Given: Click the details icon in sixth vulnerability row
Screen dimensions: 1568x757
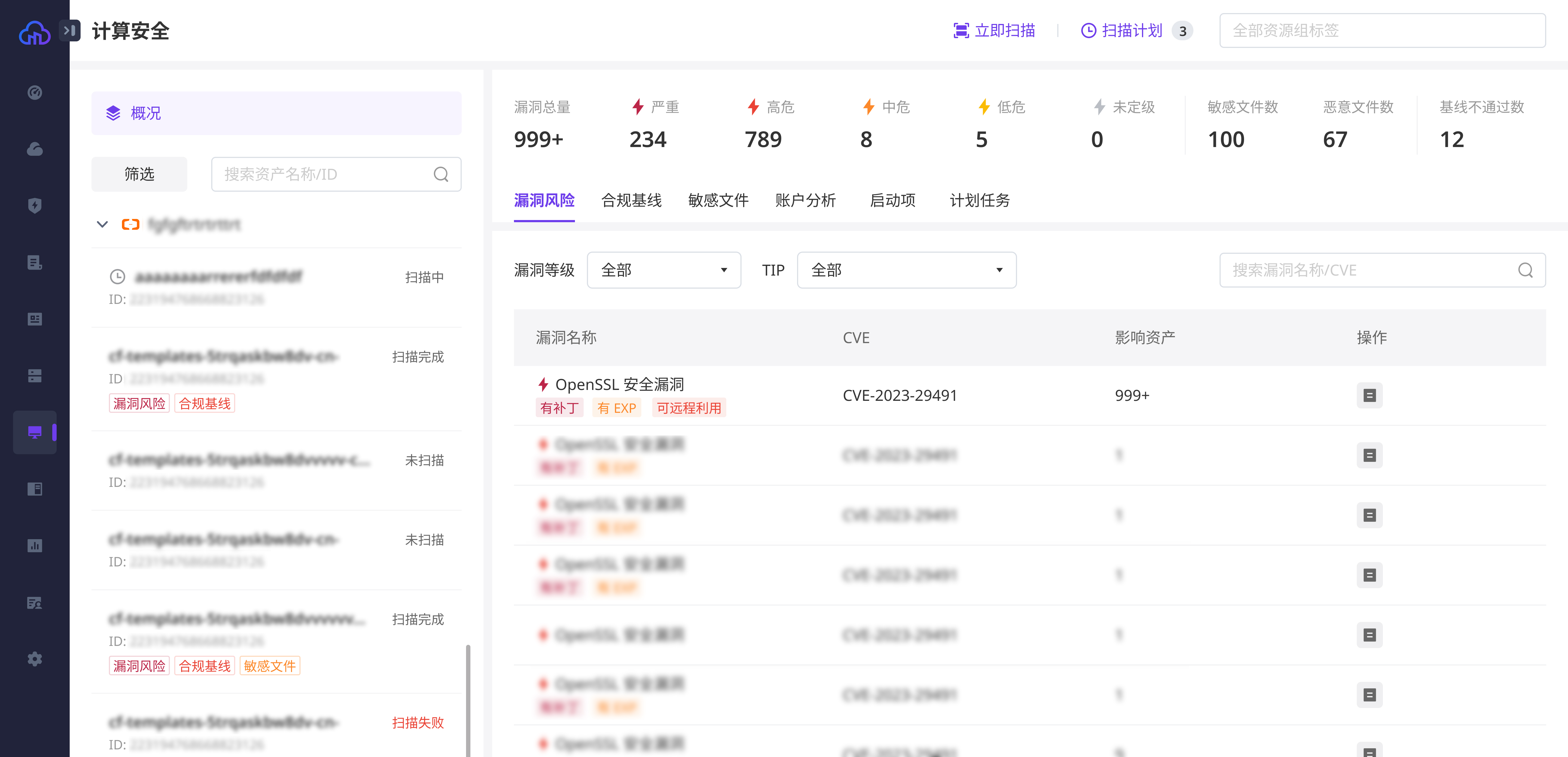Looking at the screenshot, I should pyautogui.click(x=1370, y=695).
